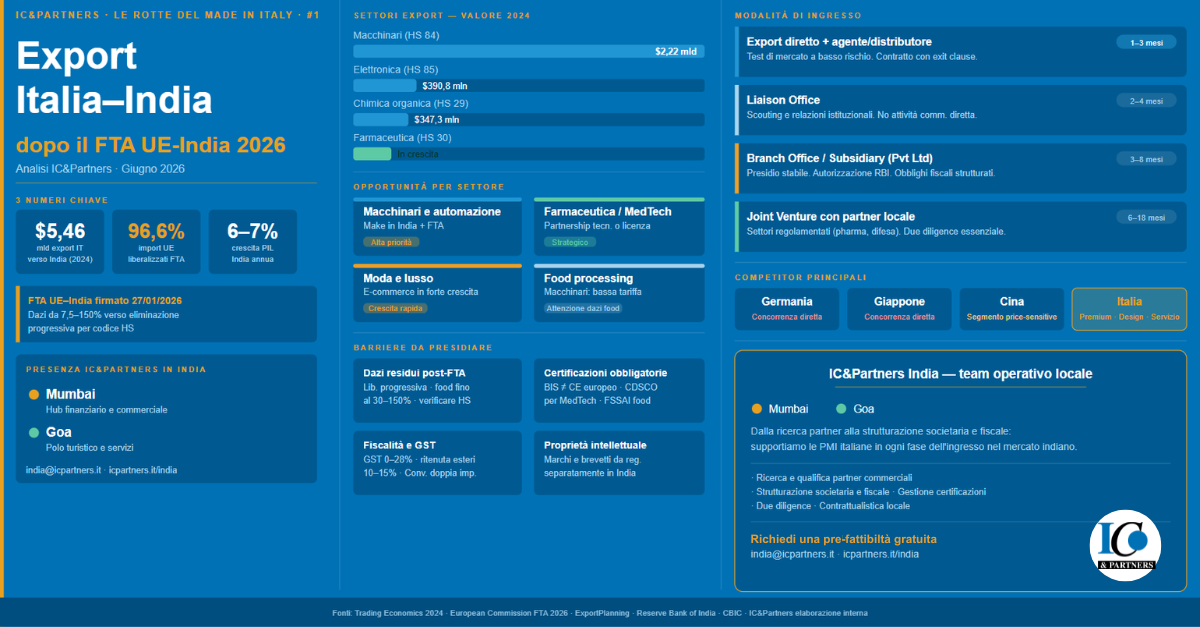Click orange Mumbai dot in team operativo locale card

[757, 408]
